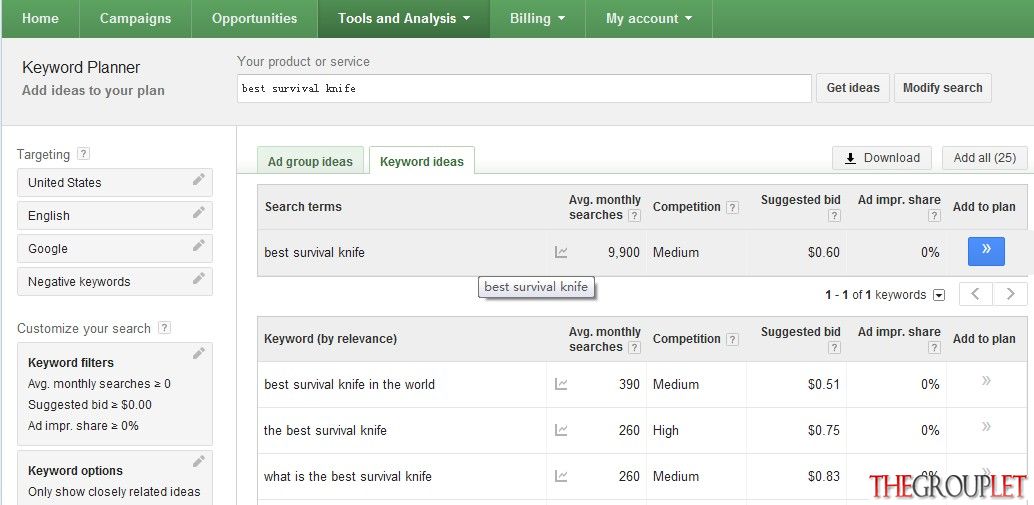The width and height of the screenshot is (1034, 505).
Task: Edit Keyword options pencil icon
Action: pos(198,461)
